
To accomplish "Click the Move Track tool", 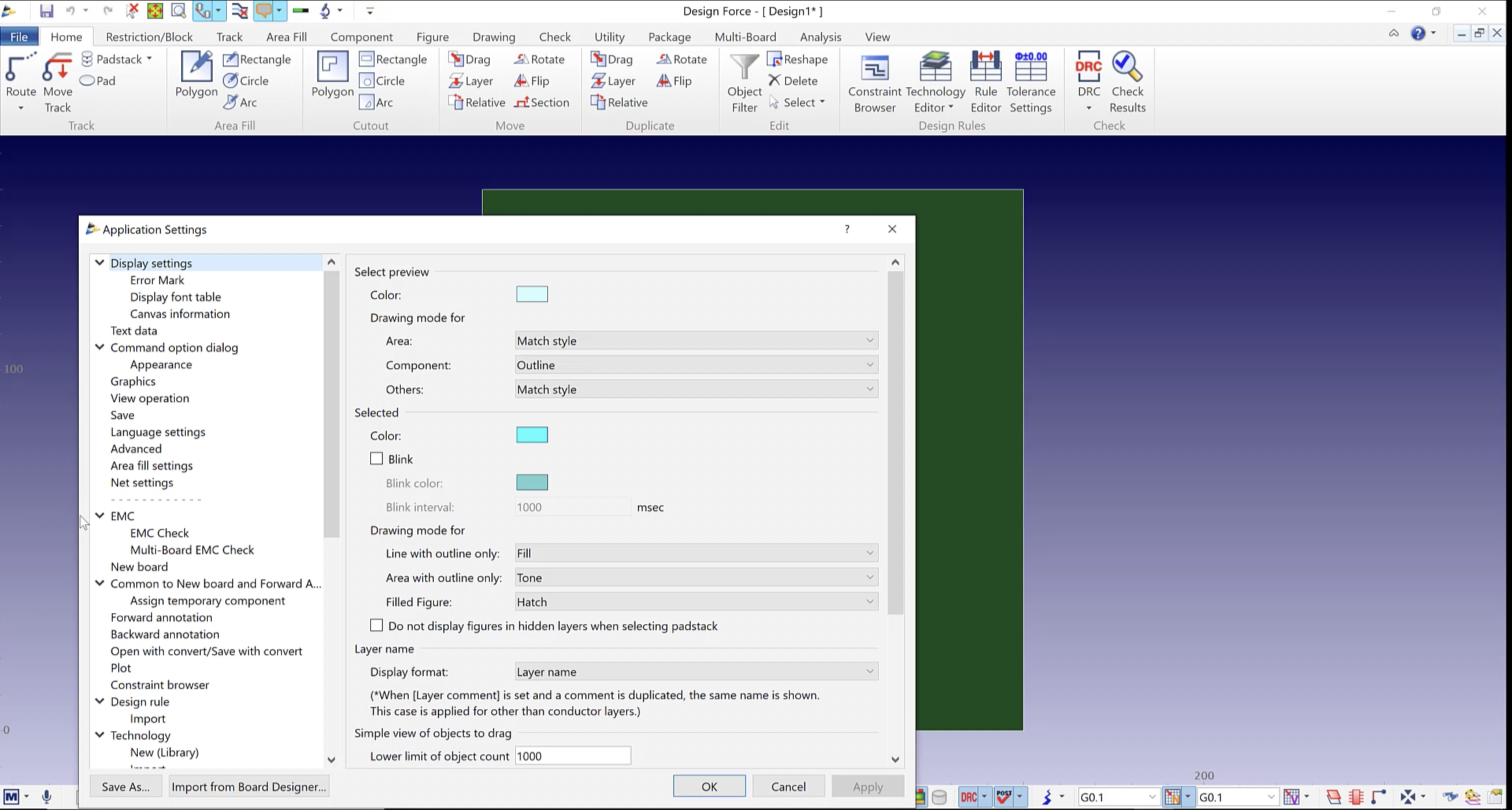I will tap(57, 82).
